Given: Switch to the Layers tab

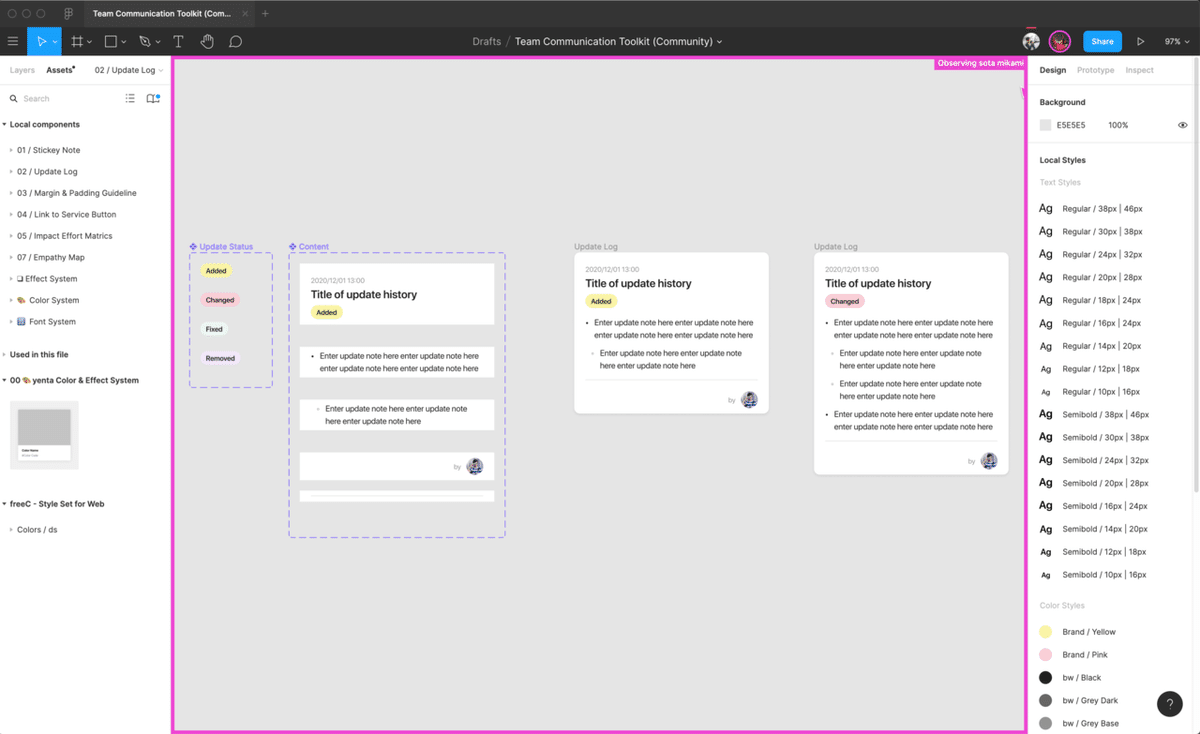Looking at the screenshot, I should click(22, 70).
